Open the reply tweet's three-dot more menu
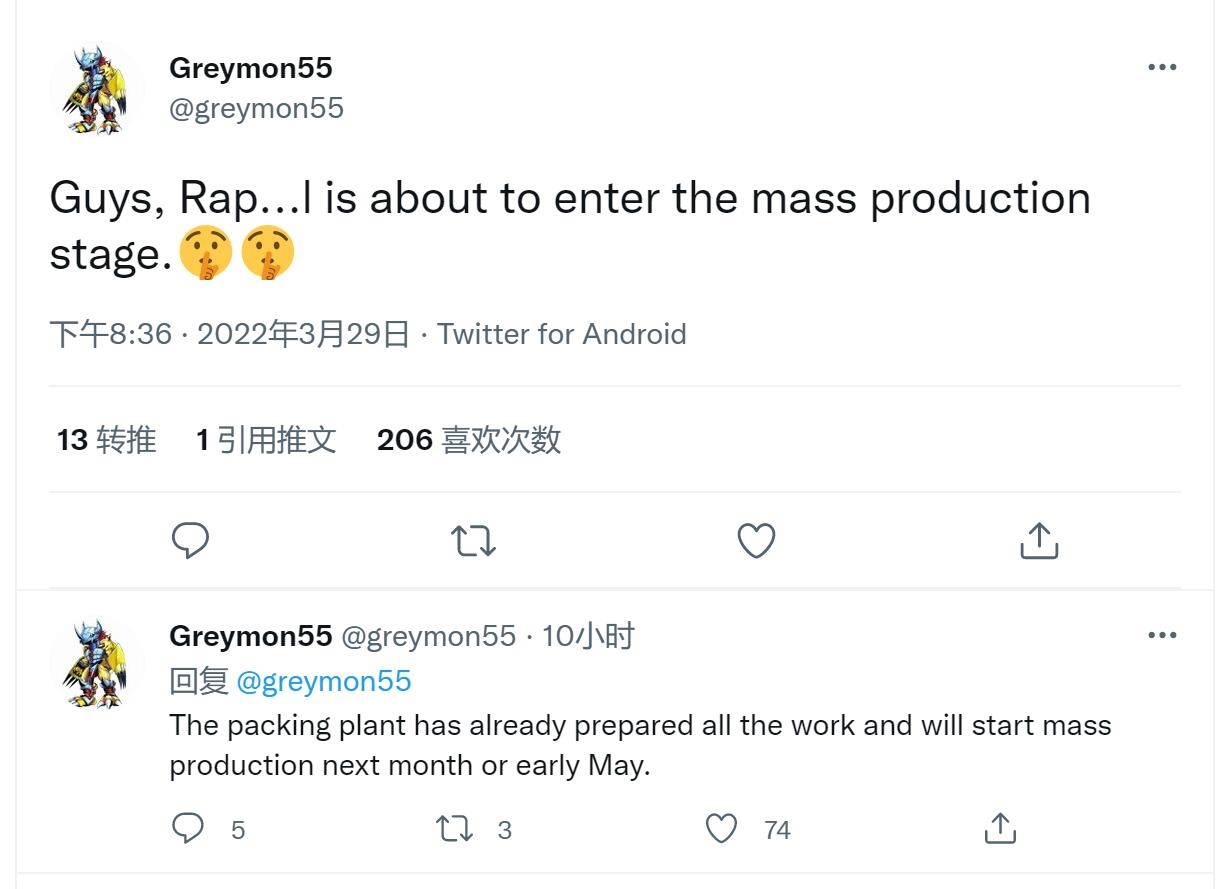The image size is (1225, 889). [1162, 635]
